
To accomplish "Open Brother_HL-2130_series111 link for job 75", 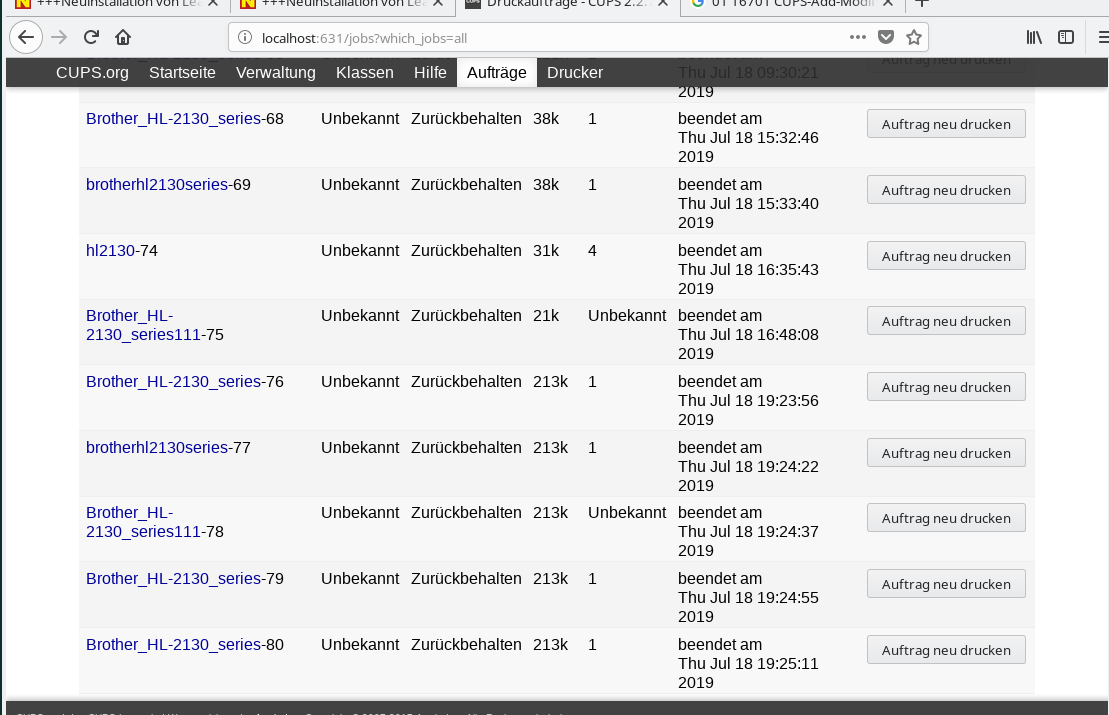I will 144,325.
